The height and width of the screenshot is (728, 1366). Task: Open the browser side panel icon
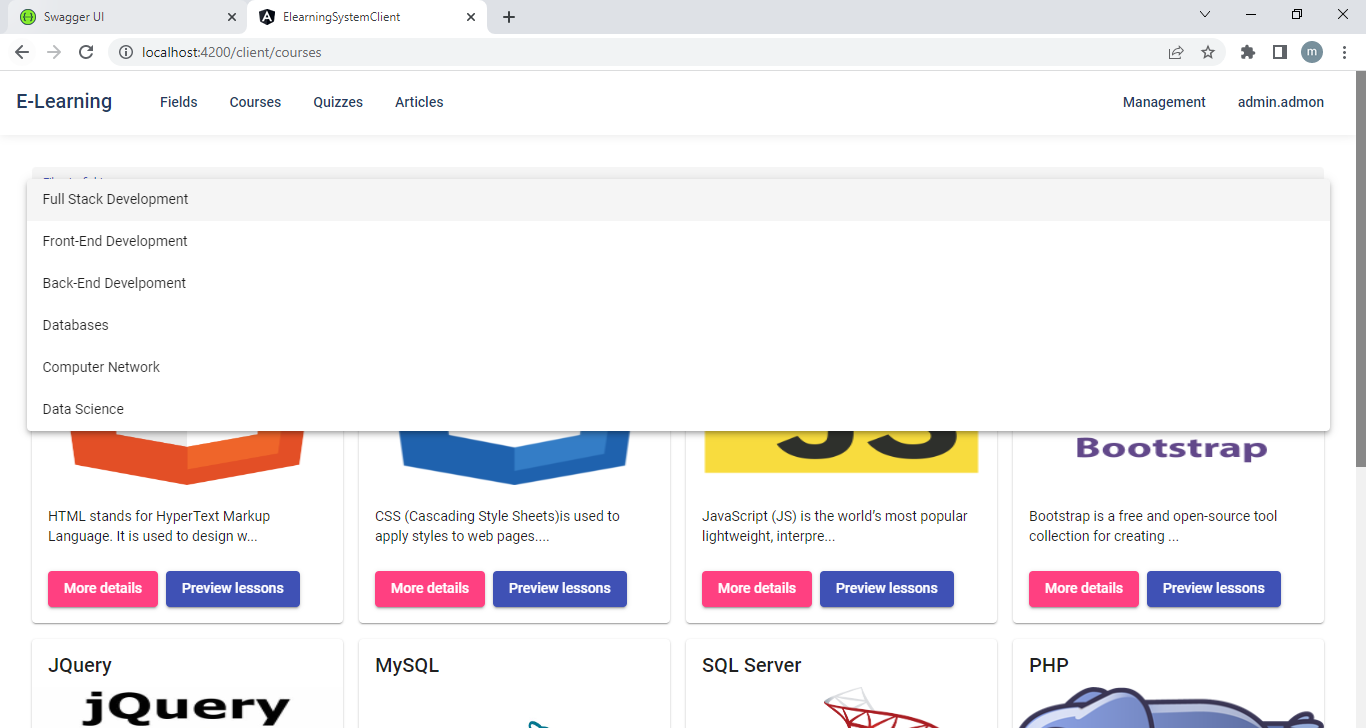click(1279, 52)
